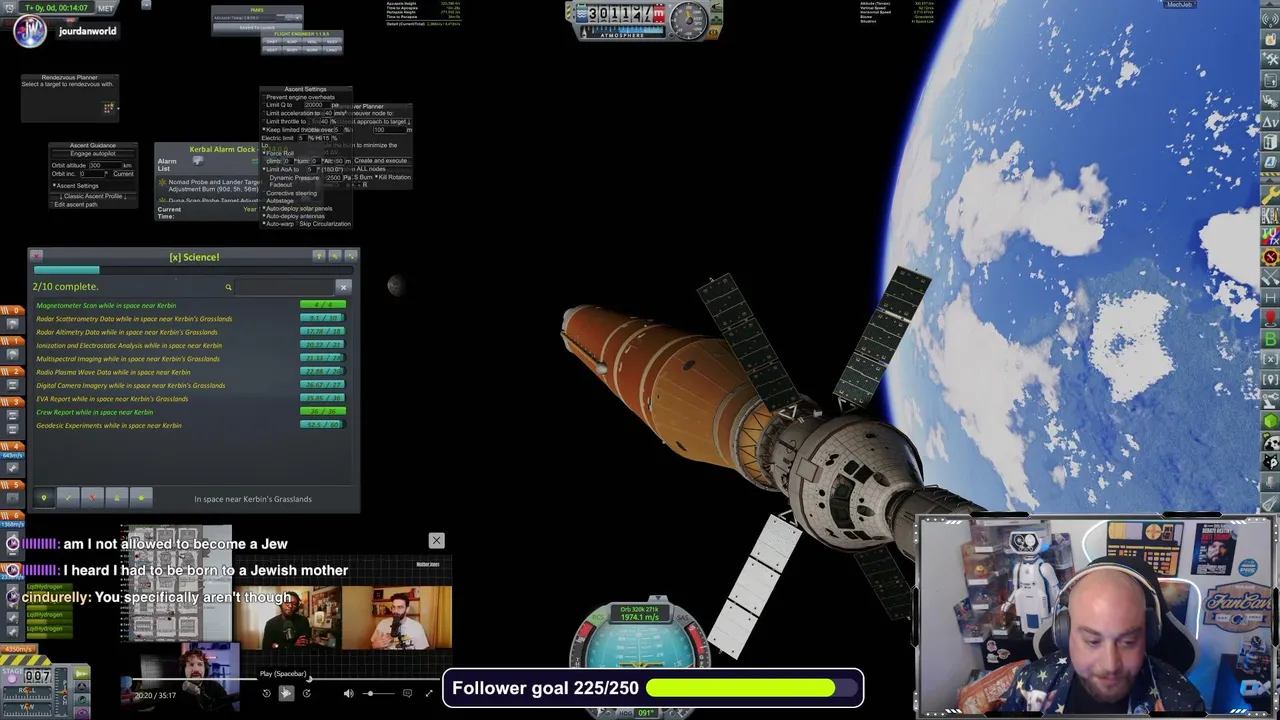Expand the video to fullscreen

coord(429,693)
